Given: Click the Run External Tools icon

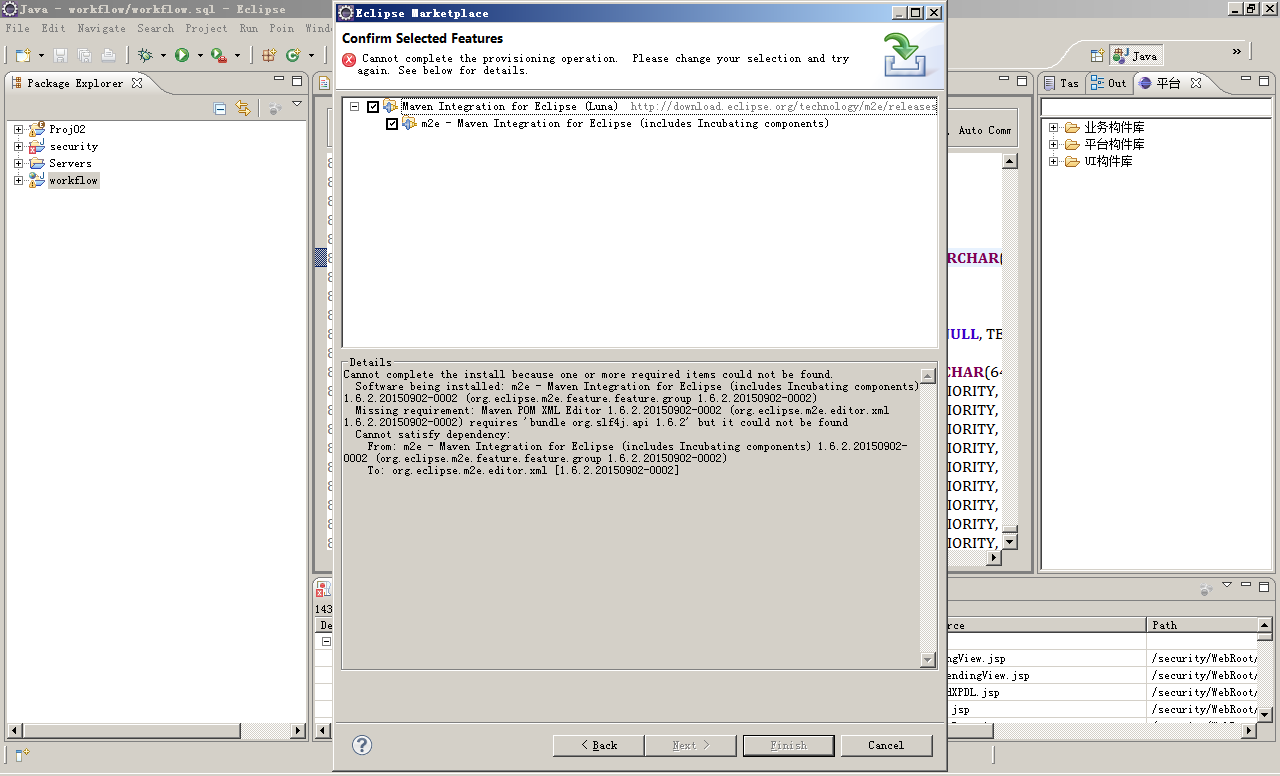Looking at the screenshot, I should (x=218, y=55).
